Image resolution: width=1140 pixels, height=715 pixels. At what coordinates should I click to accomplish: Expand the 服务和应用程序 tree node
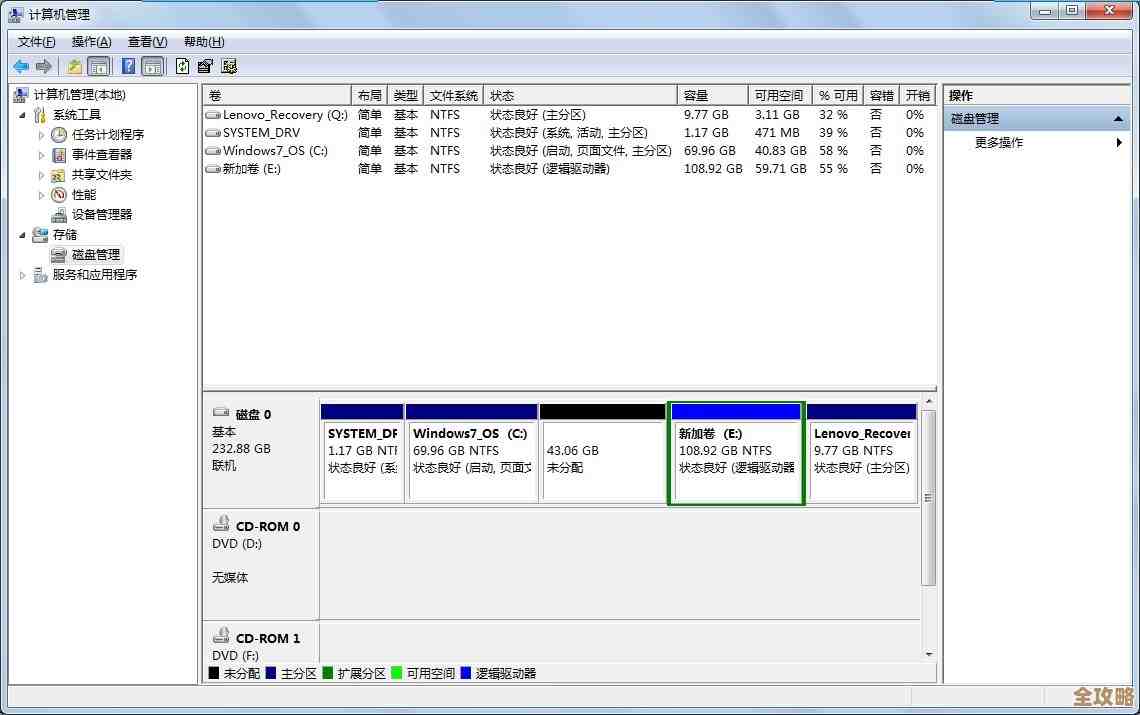(23, 274)
